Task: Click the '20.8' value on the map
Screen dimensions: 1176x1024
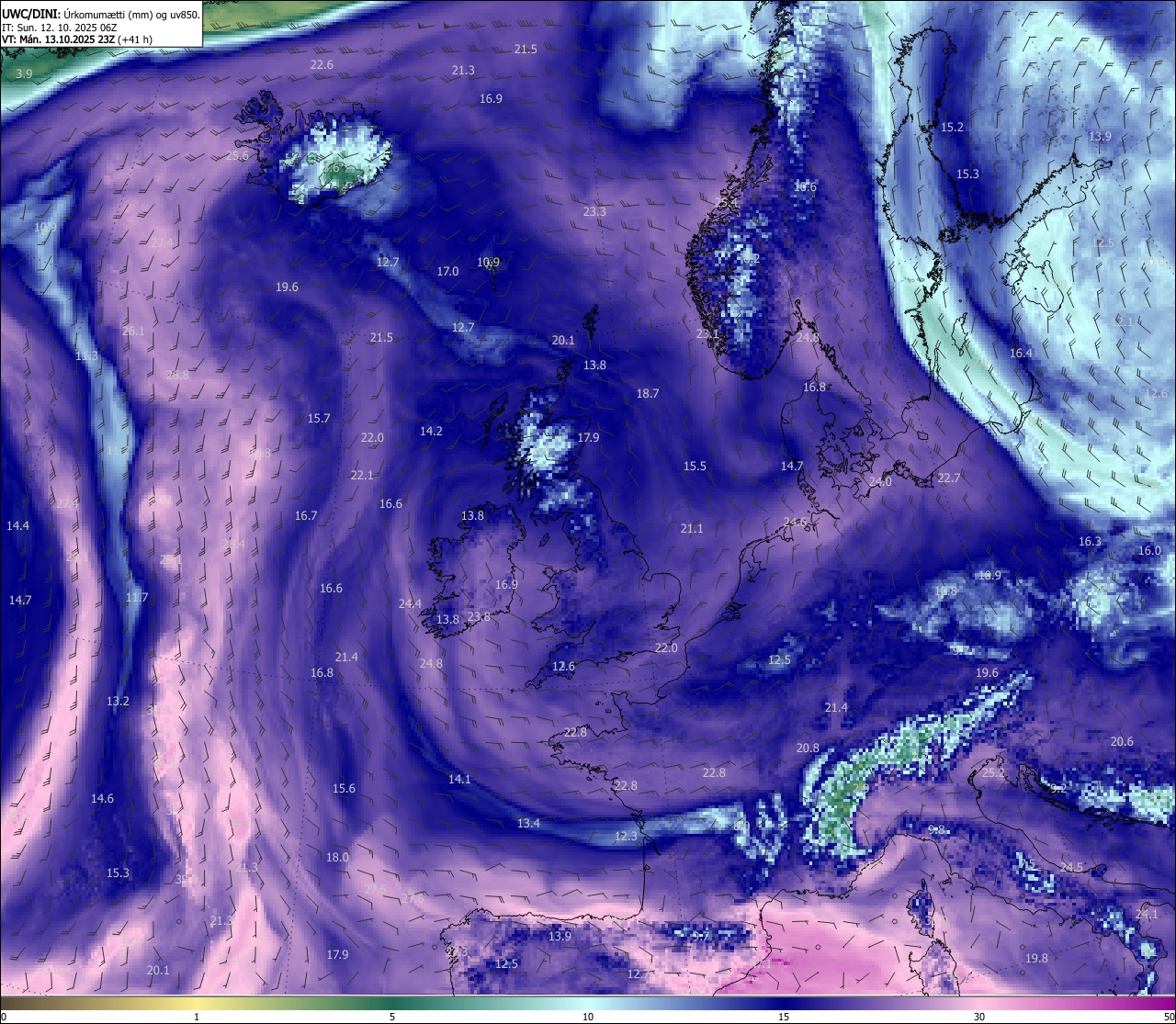Action: click(x=808, y=748)
